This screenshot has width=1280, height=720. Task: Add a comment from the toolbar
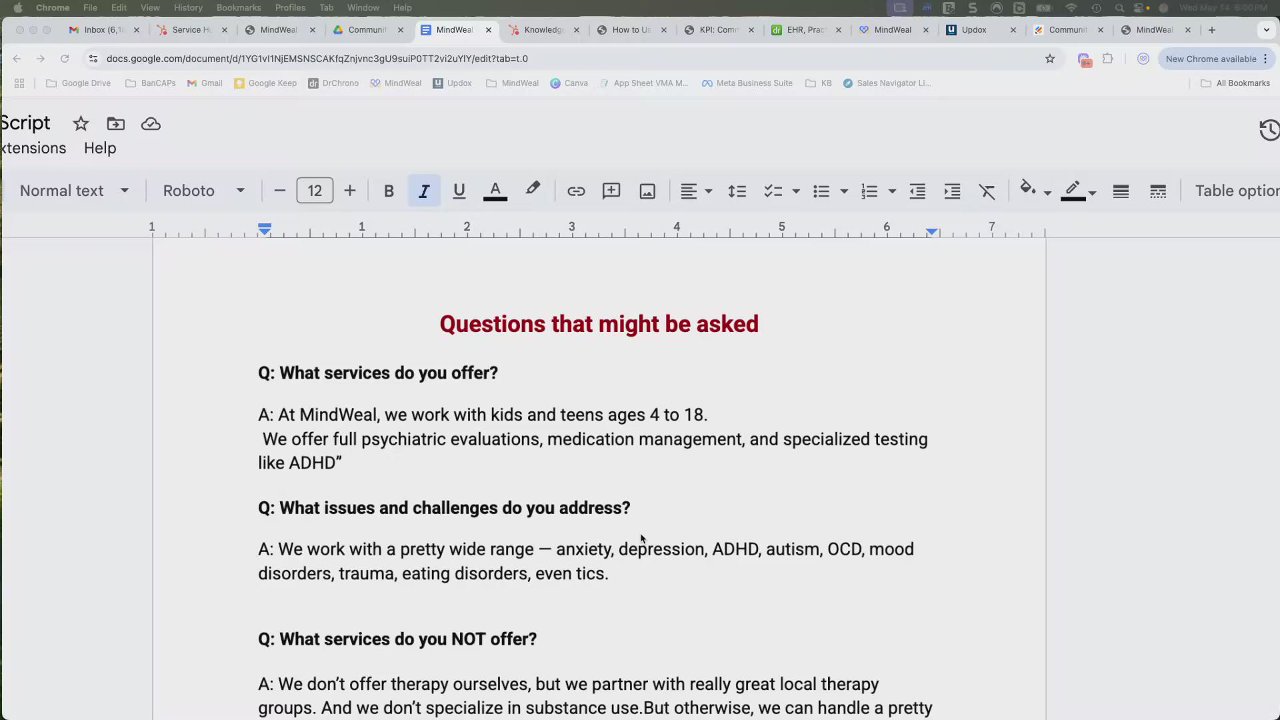(611, 191)
